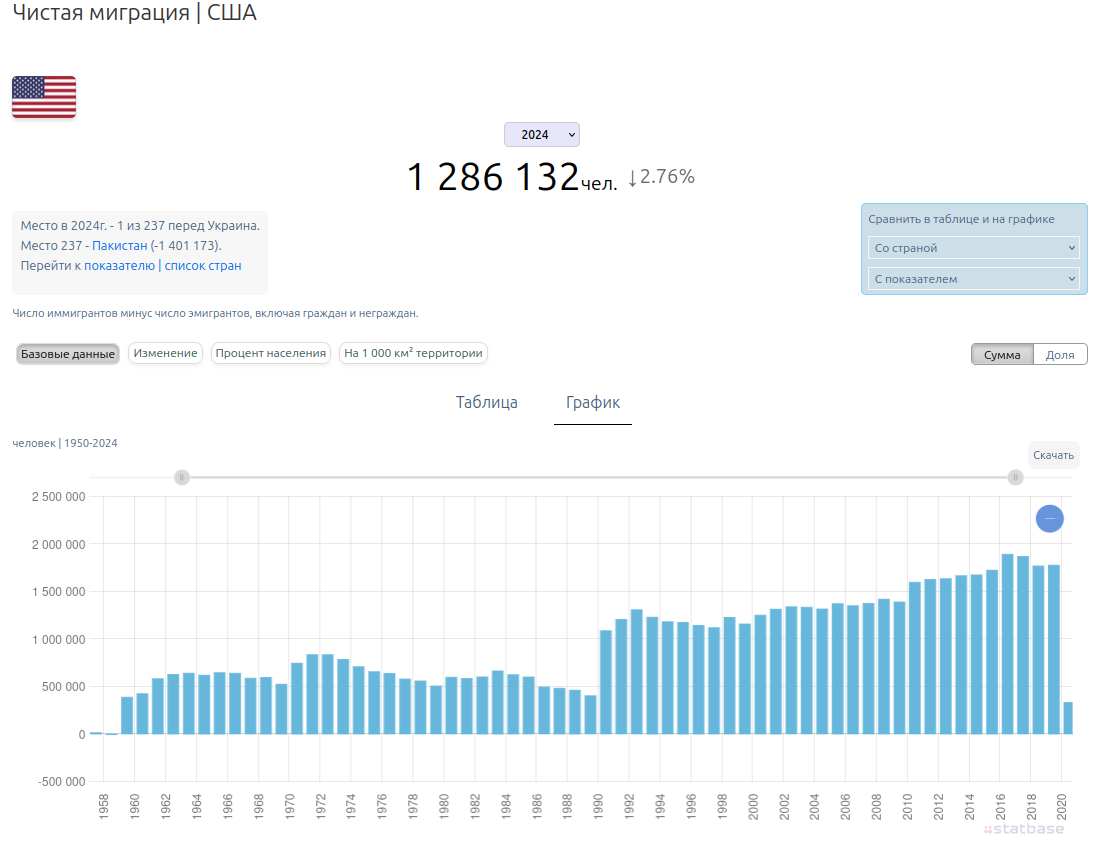Viewport: 1102px width, 845px height.
Task: Toggle На 1 000 км² территории option
Action: click(x=413, y=353)
